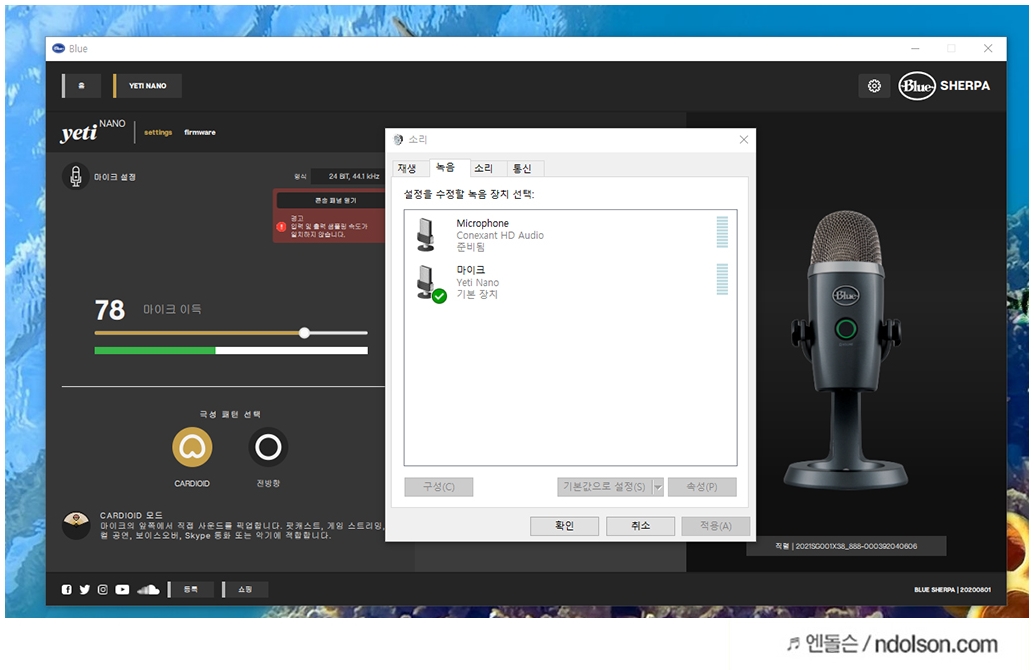Click the shopping button in footer
1034x670 pixels.
[x=245, y=590]
